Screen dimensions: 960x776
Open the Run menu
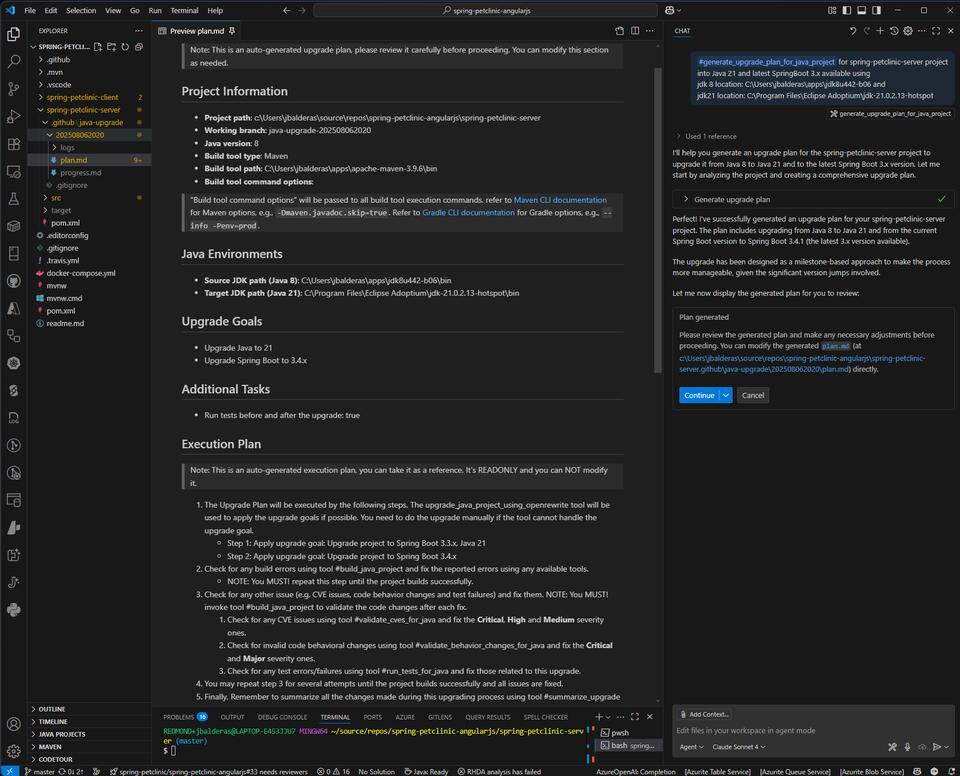point(155,10)
